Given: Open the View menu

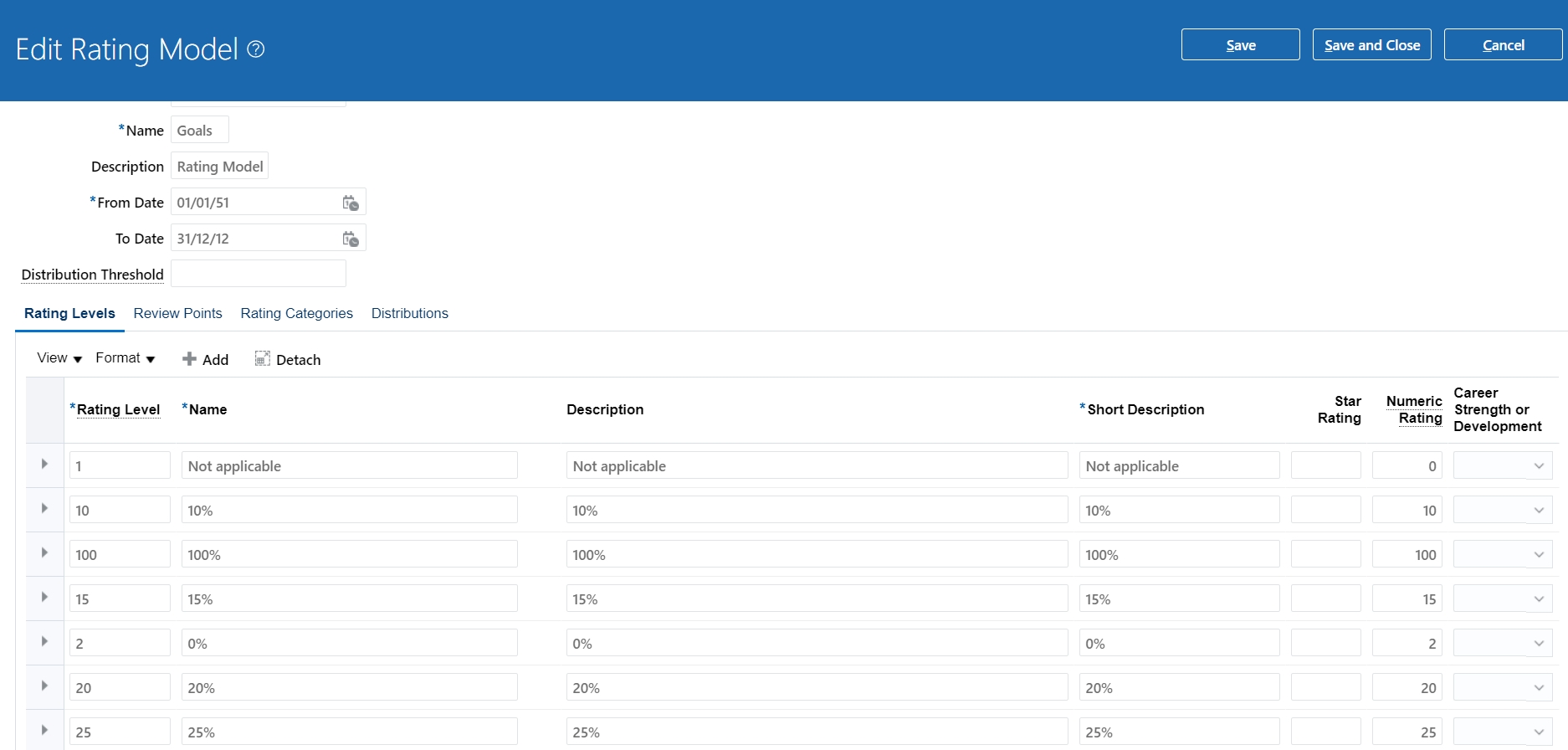Looking at the screenshot, I should click(59, 358).
